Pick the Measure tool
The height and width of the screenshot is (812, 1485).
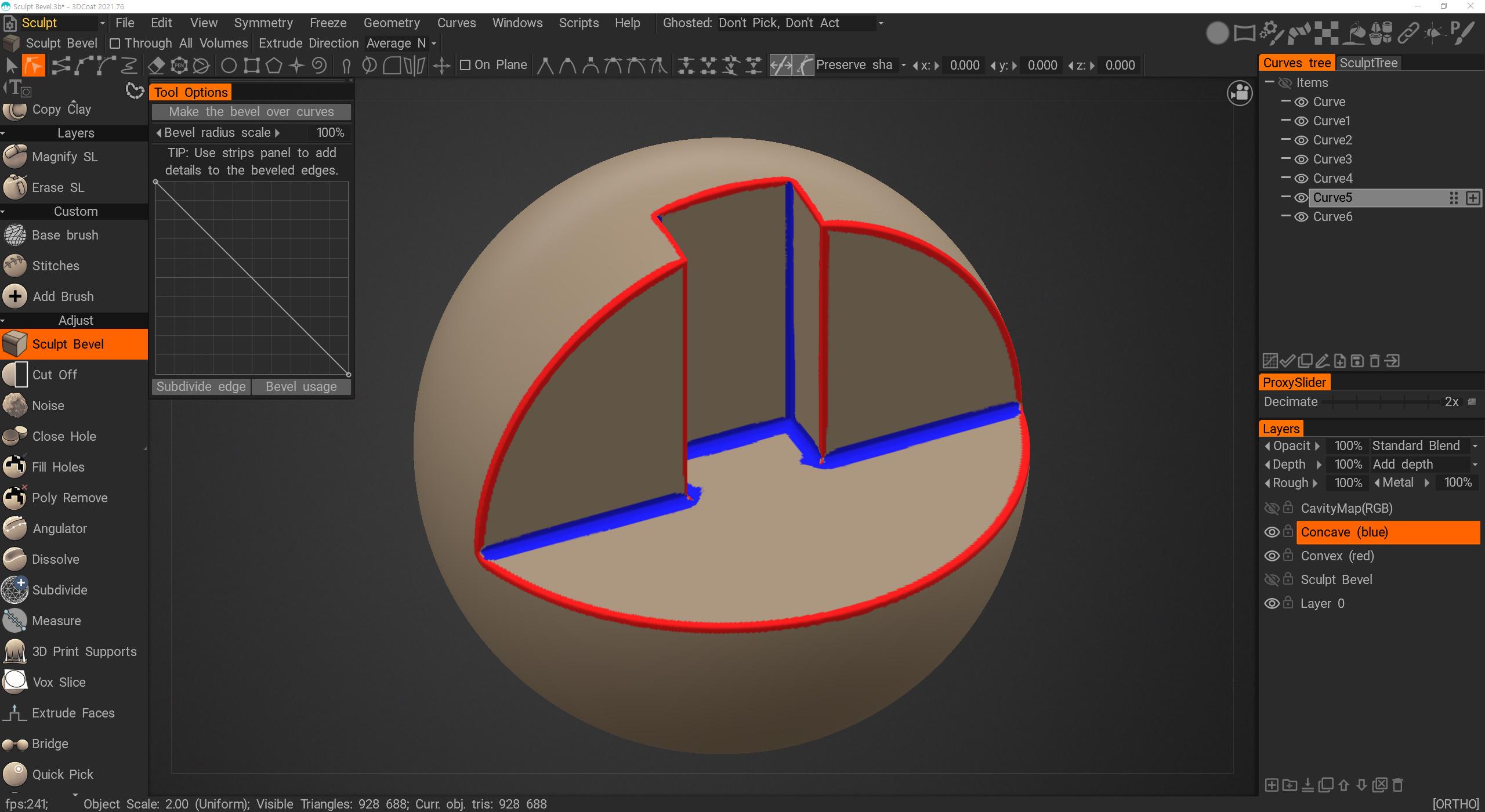tap(56, 621)
